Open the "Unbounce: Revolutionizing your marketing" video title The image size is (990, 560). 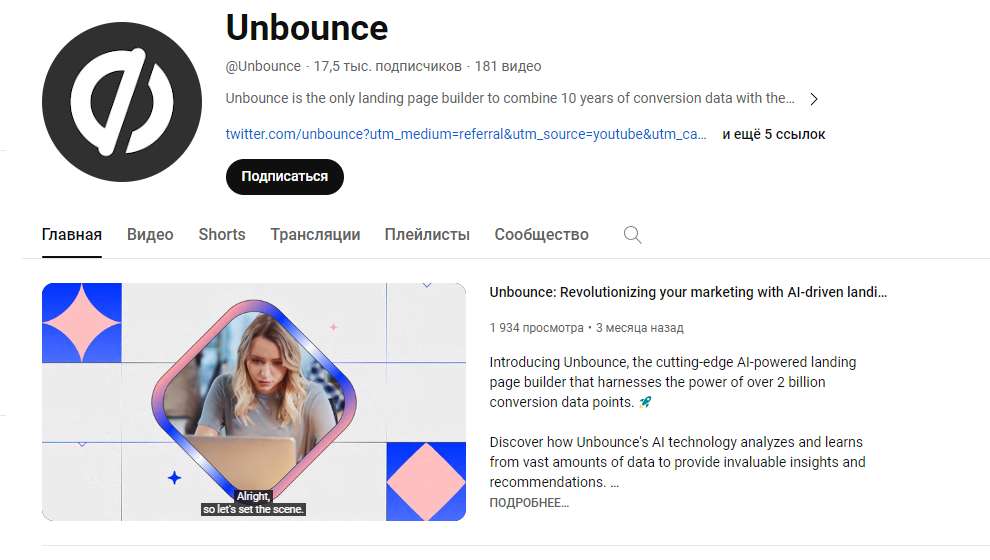tap(688, 292)
